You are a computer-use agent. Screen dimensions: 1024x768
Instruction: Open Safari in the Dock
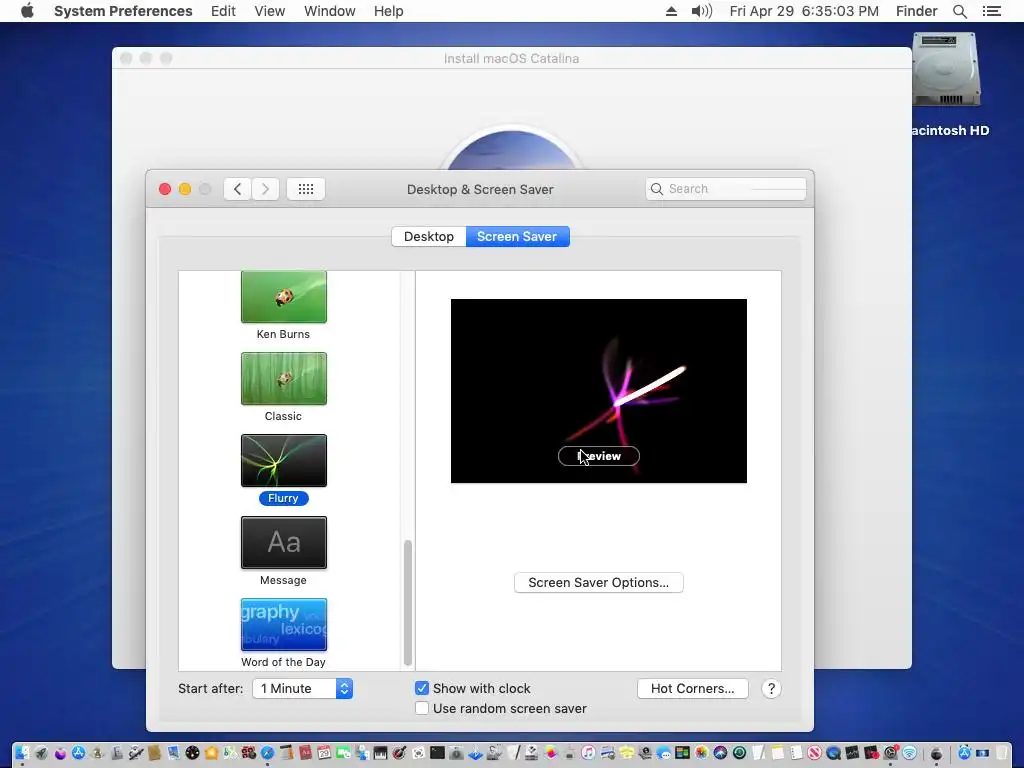pyautogui.click(x=267, y=753)
